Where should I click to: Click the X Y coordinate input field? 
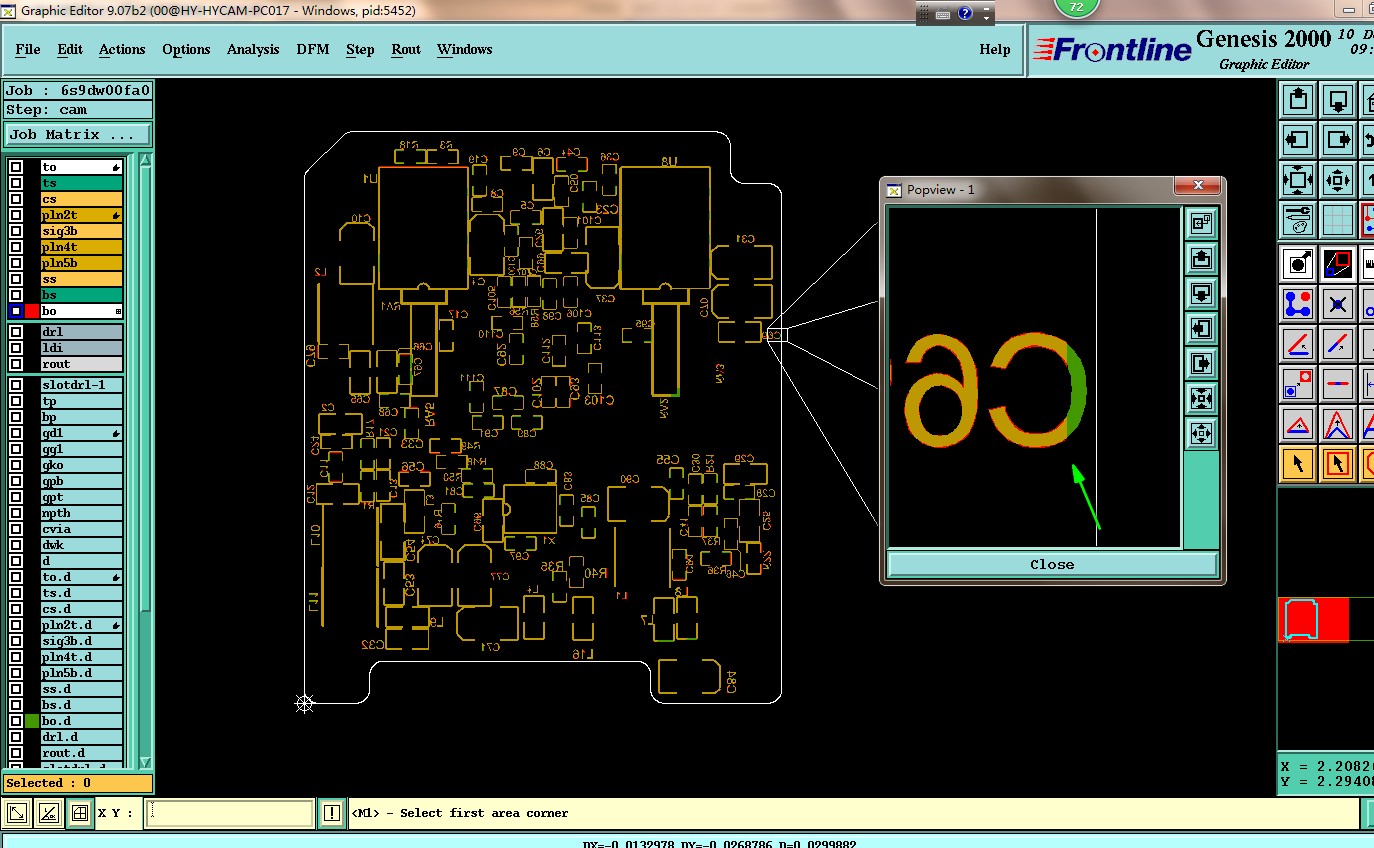click(x=229, y=814)
